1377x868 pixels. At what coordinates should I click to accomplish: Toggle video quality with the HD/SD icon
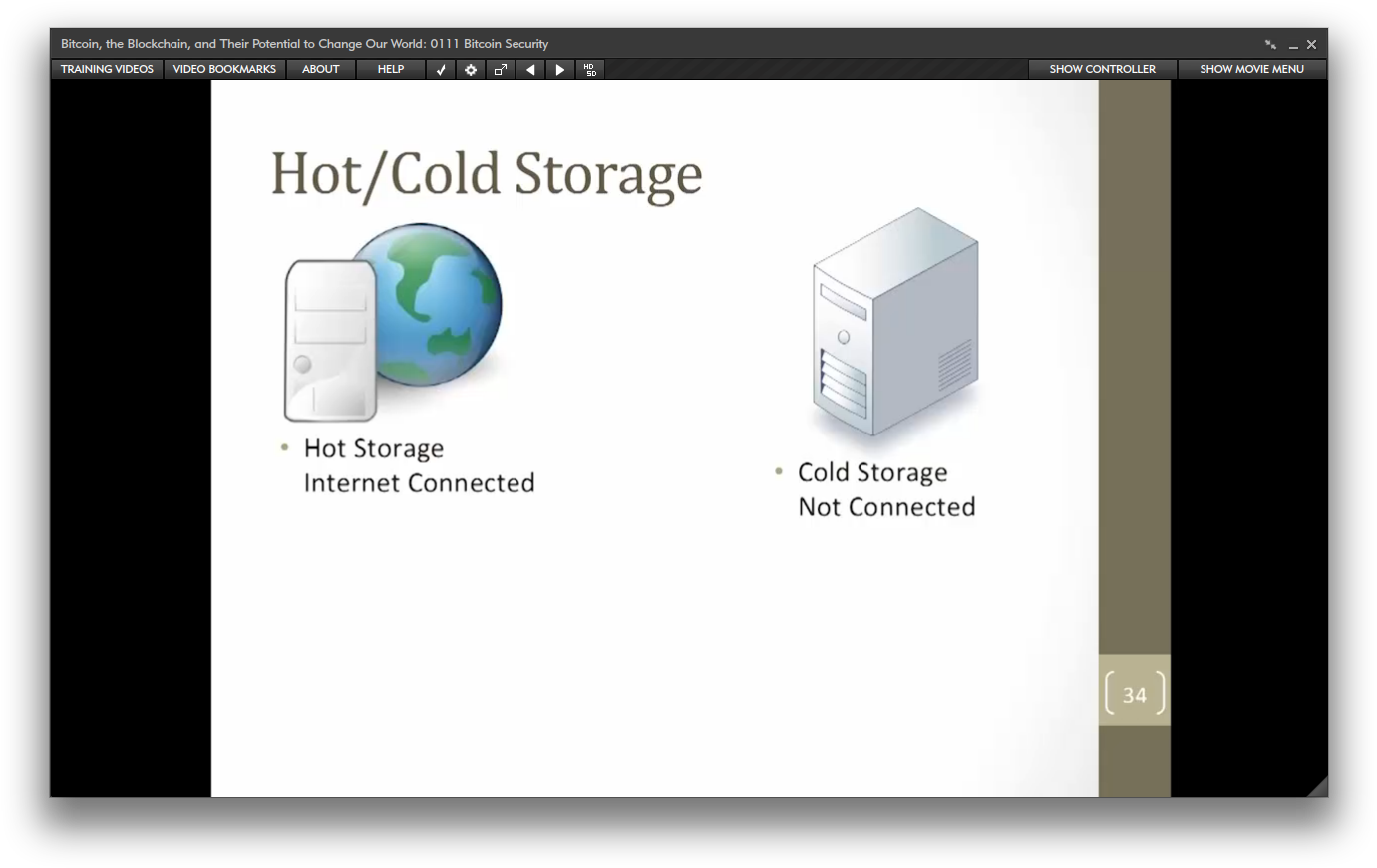(x=589, y=69)
